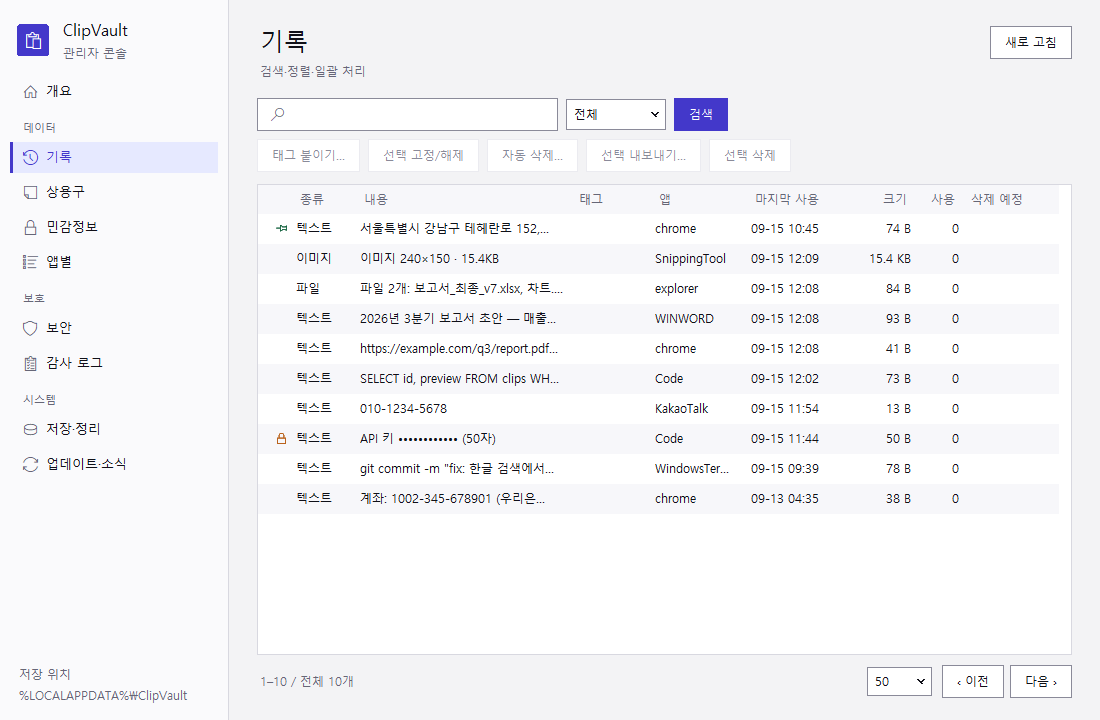The image size is (1100, 720).
Task: Open the 개요 page
Action: click(x=114, y=91)
